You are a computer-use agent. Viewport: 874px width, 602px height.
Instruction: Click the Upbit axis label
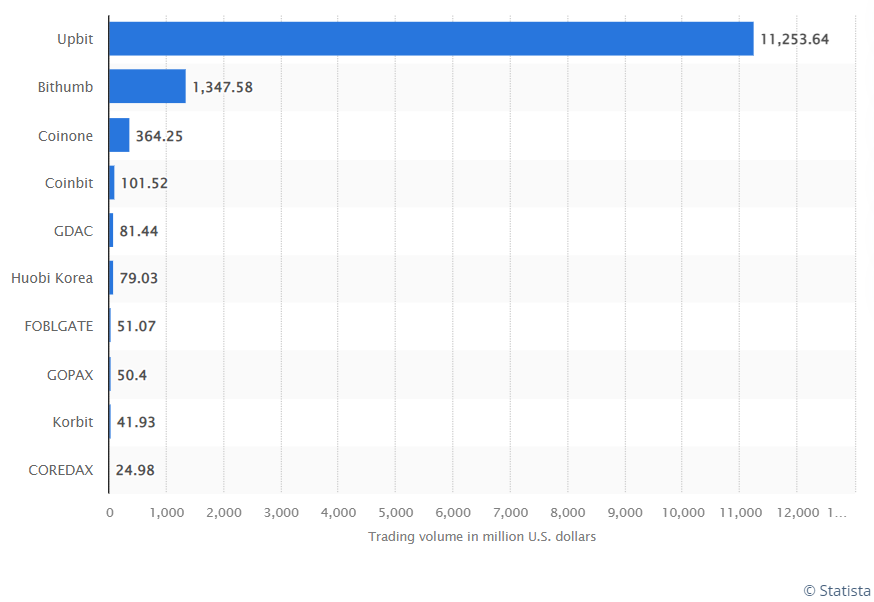(75, 40)
